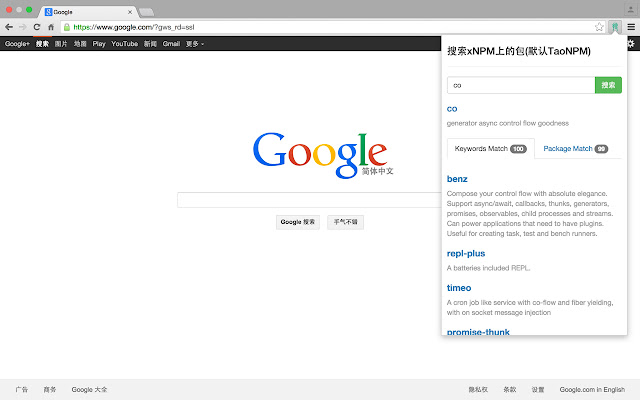Go to home page icon
The image size is (640, 400).
pos(51,27)
